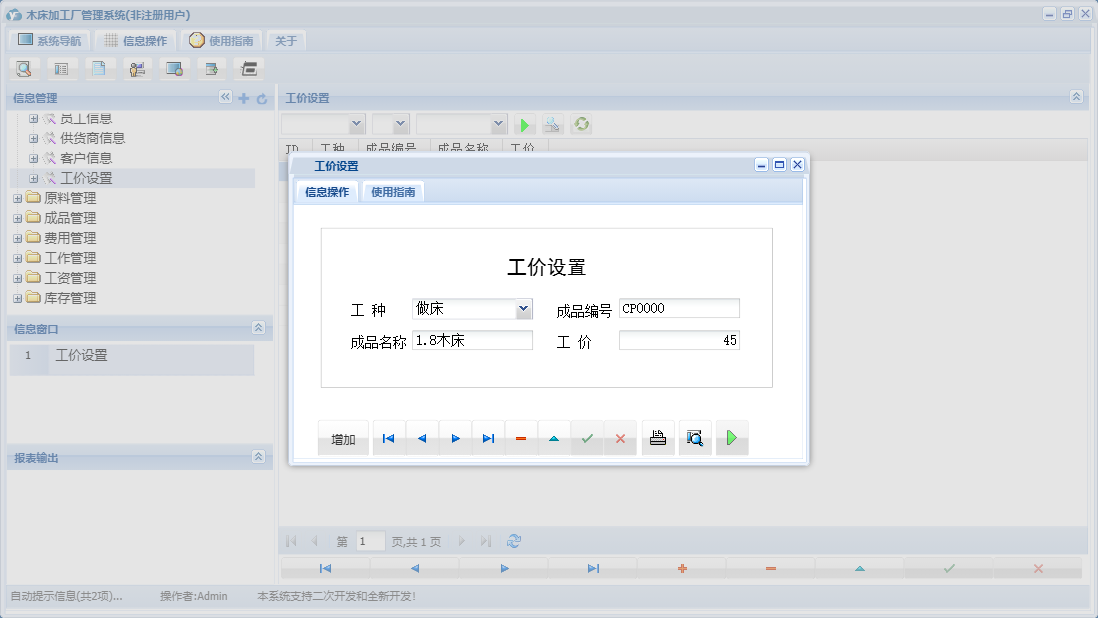Click the green run arrow beside the dropdowns

coord(524,124)
